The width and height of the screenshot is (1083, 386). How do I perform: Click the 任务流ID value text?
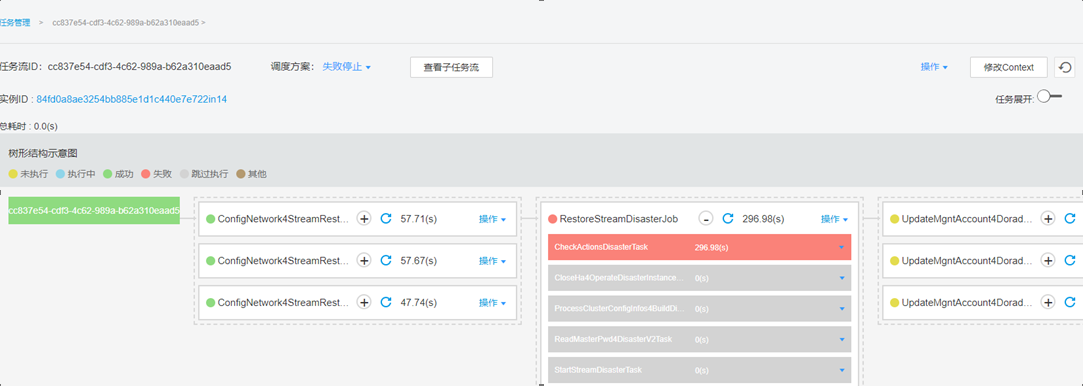coord(139,67)
